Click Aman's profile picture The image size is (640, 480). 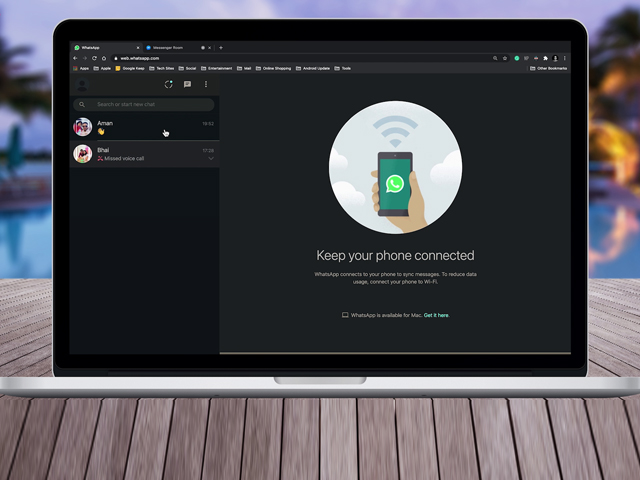(x=82, y=127)
